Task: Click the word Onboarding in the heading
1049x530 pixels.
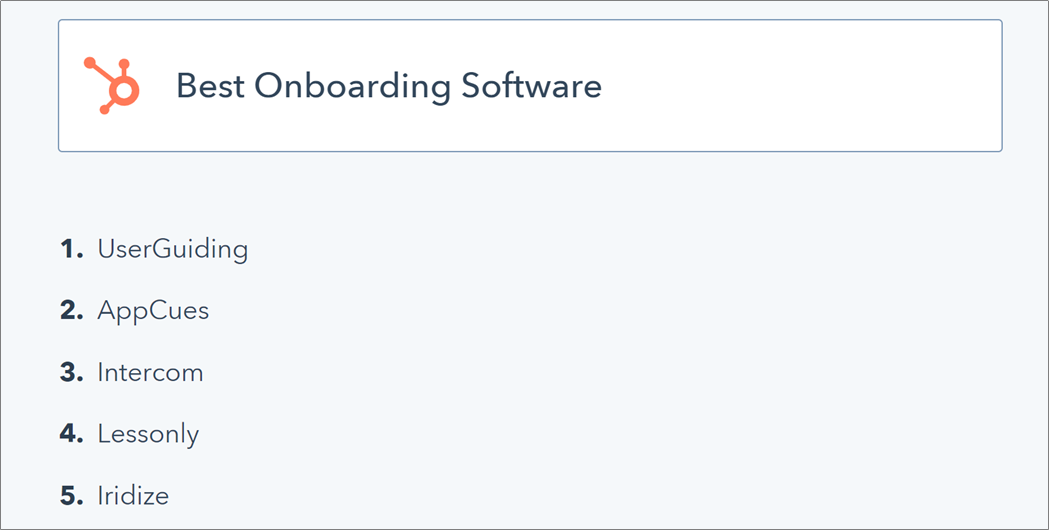Action: [353, 88]
